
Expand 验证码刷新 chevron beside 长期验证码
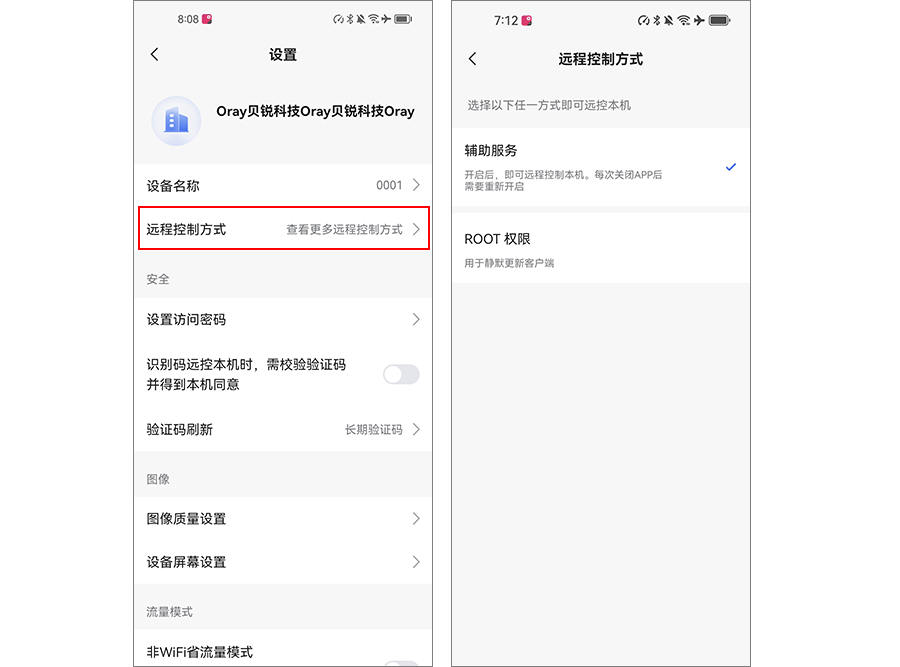416,429
